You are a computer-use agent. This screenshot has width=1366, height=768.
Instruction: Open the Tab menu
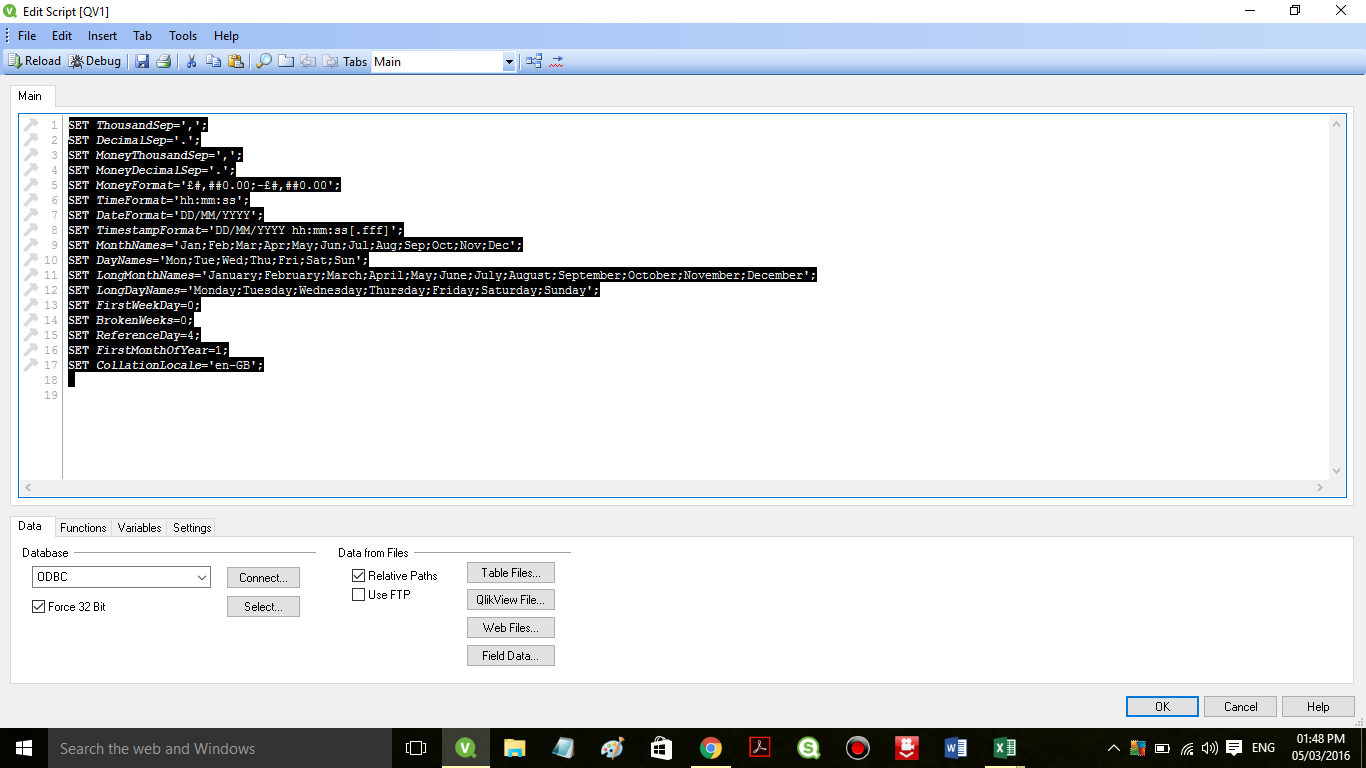click(x=143, y=36)
